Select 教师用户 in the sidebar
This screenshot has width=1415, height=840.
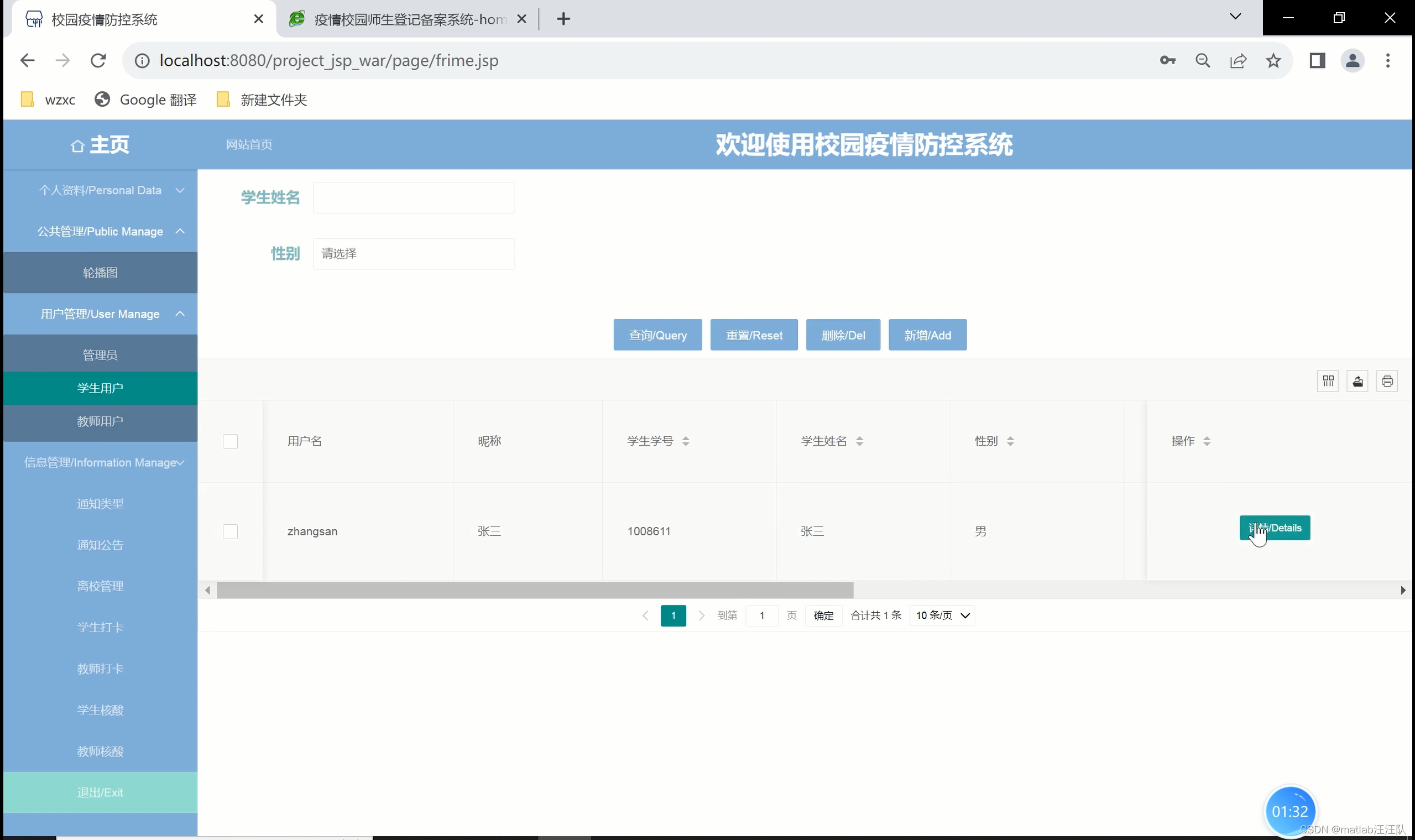pos(100,421)
